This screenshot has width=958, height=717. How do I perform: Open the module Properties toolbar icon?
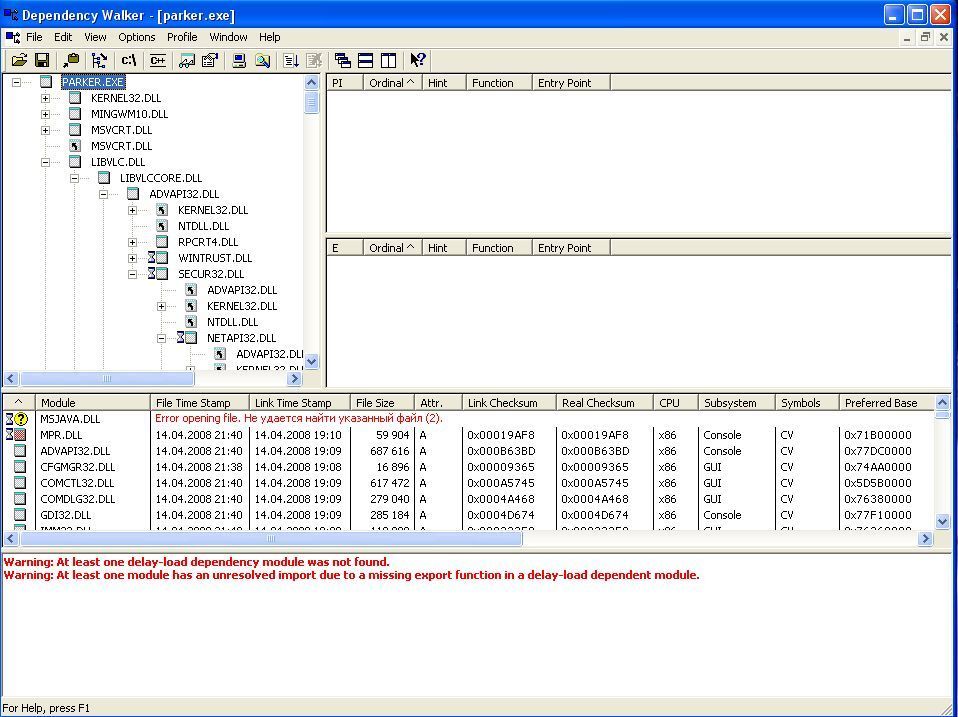(x=210, y=61)
